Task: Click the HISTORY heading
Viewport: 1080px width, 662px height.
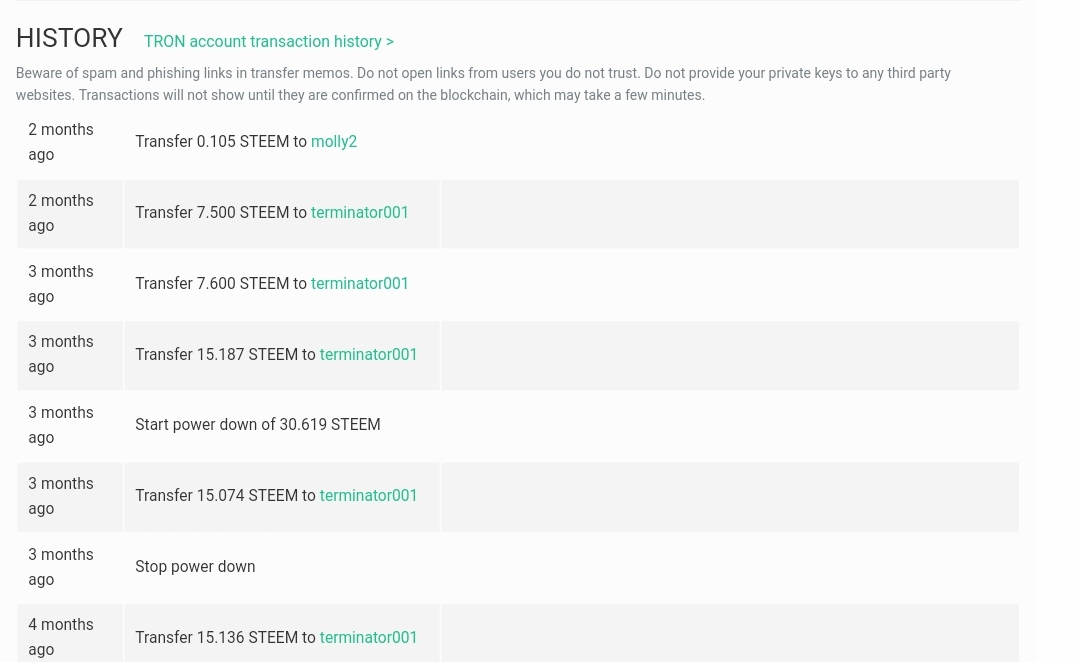Action: pyautogui.click(x=69, y=38)
